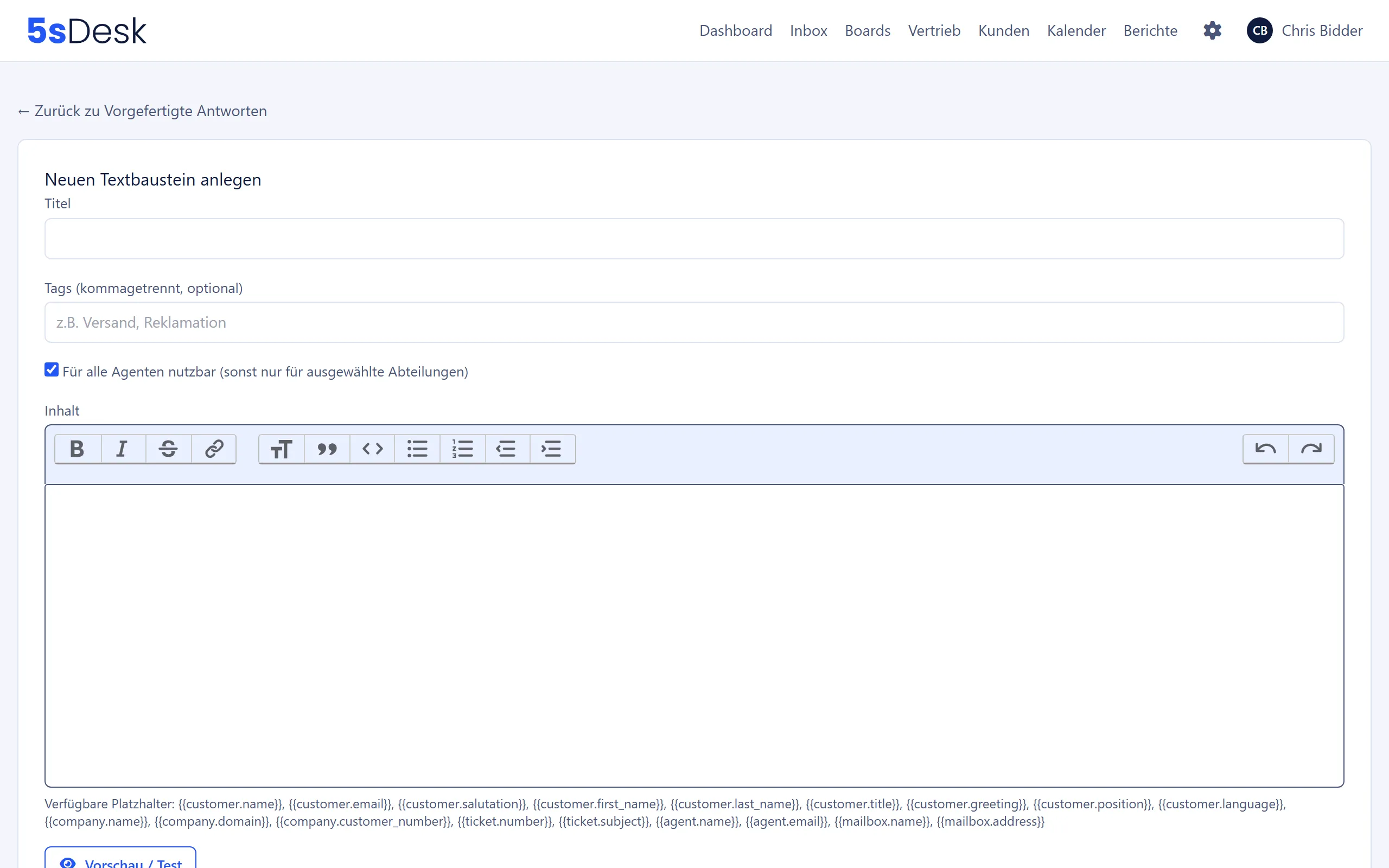Viewport: 1389px width, 868px height.
Task: Insert a quote block
Action: [x=327, y=449]
